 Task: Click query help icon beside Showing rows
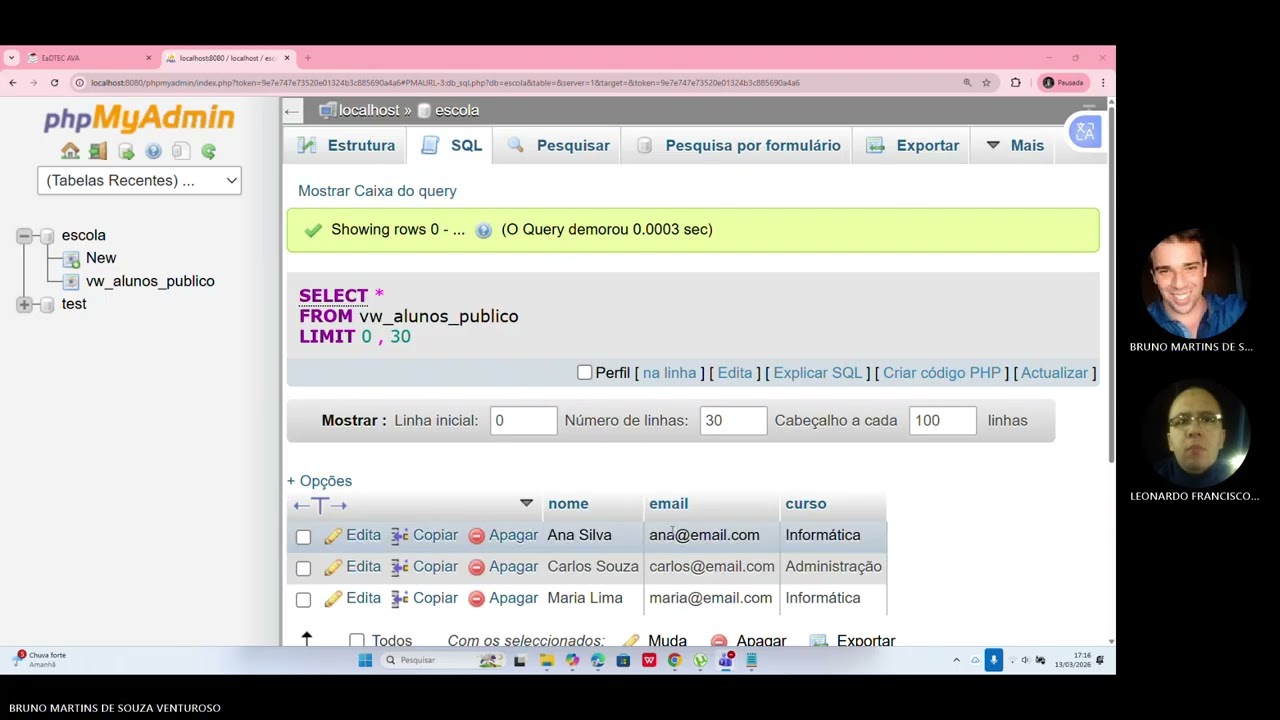click(x=484, y=230)
